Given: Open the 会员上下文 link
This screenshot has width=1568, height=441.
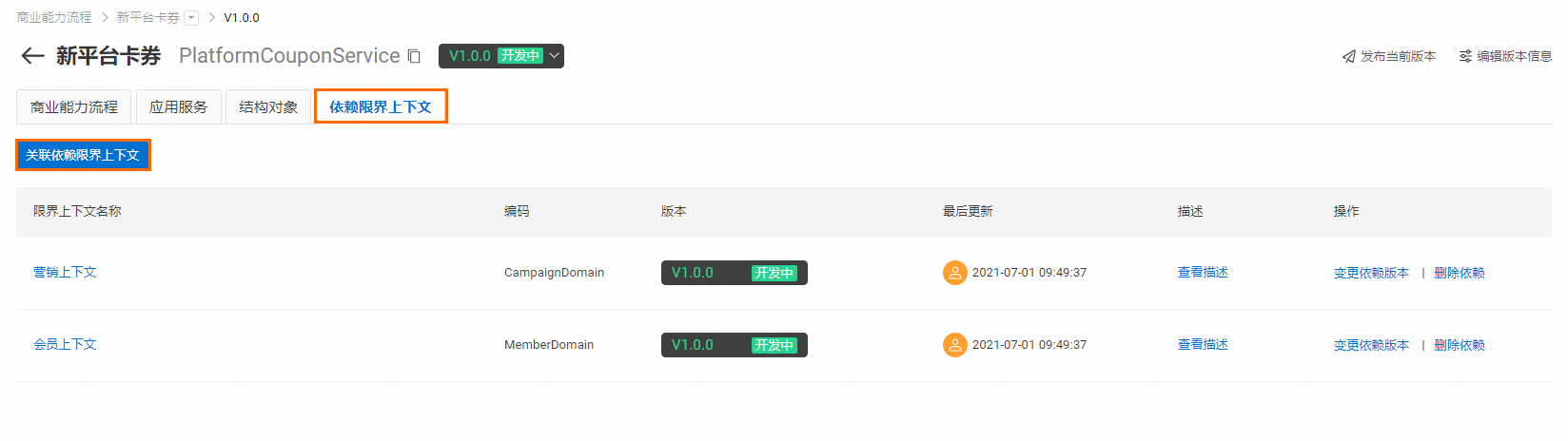Looking at the screenshot, I should 65,344.
